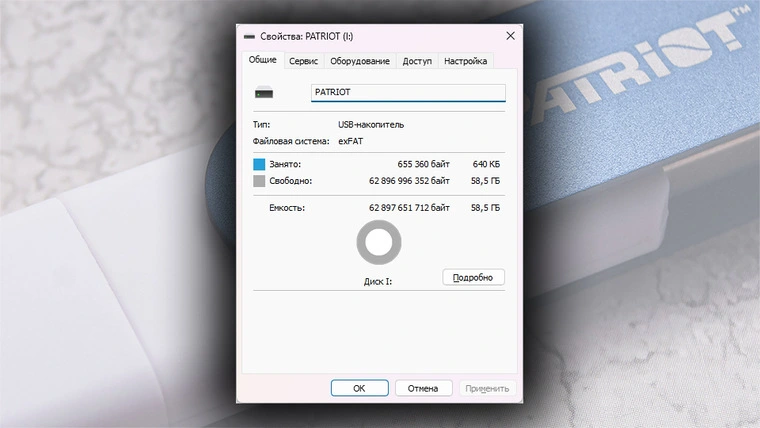Click the Применить button
The width and height of the screenshot is (760, 428).
487,388
